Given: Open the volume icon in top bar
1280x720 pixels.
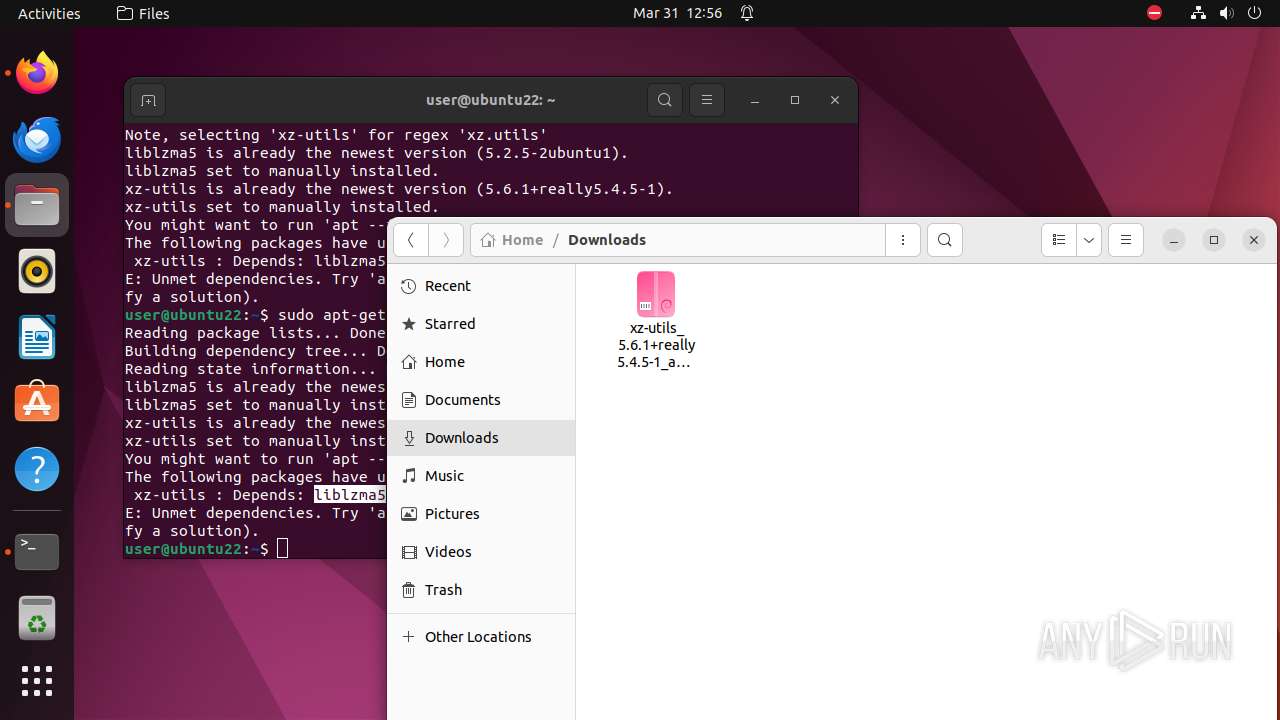Looking at the screenshot, I should click(1226, 13).
